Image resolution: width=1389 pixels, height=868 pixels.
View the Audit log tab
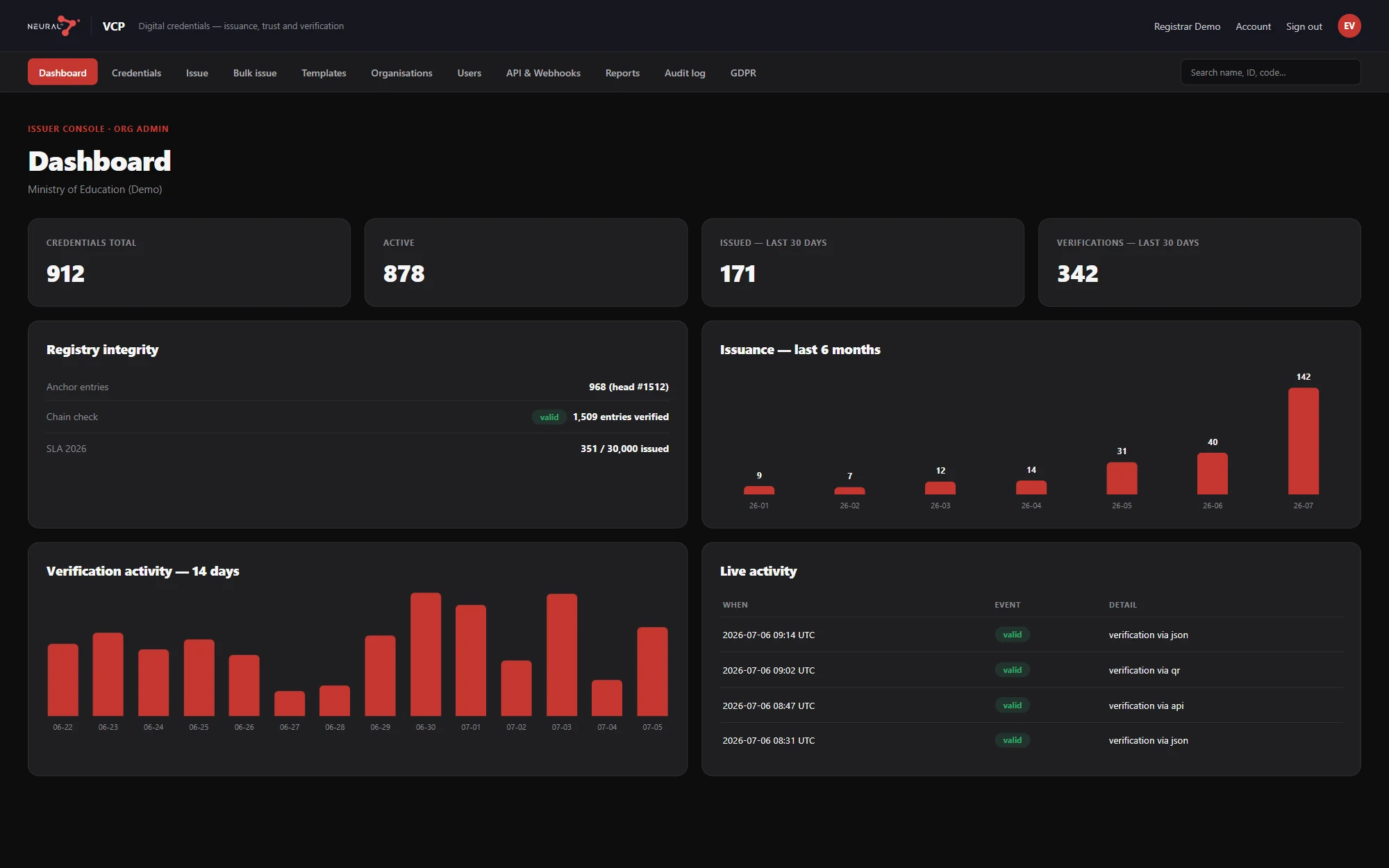tap(685, 72)
